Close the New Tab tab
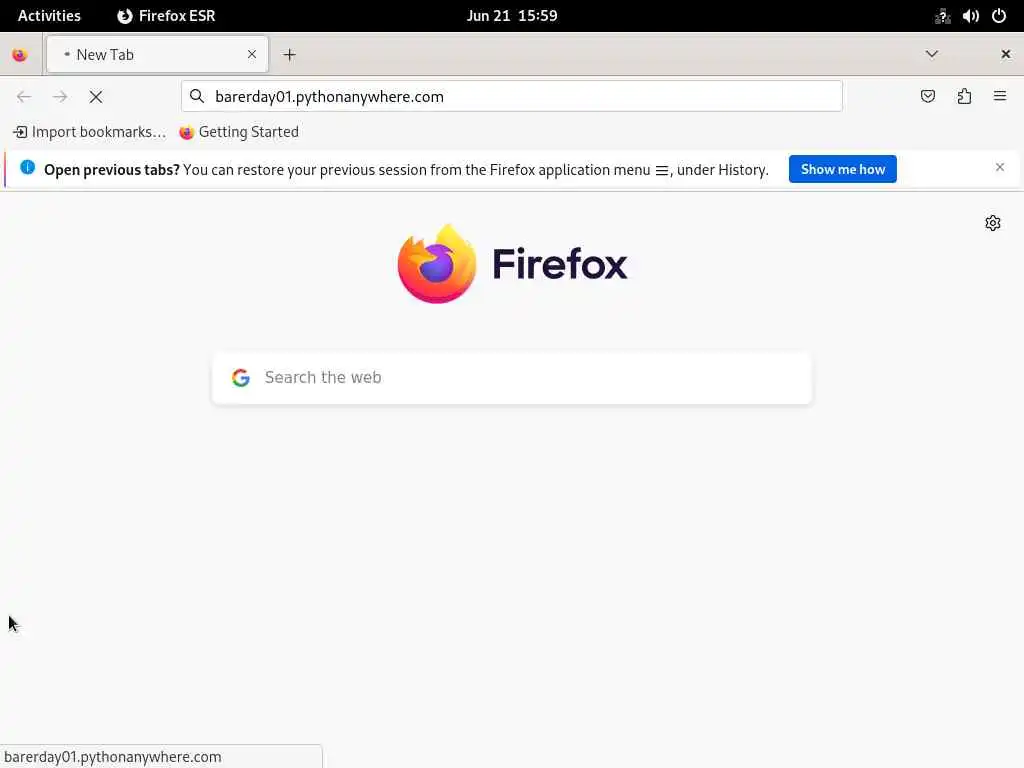 pyautogui.click(x=252, y=54)
